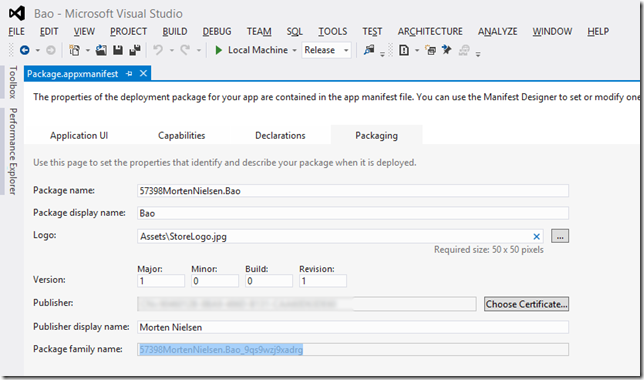644x380 pixels.
Task: Open the overflow options at the toolbar's right end
Action: 478,53
